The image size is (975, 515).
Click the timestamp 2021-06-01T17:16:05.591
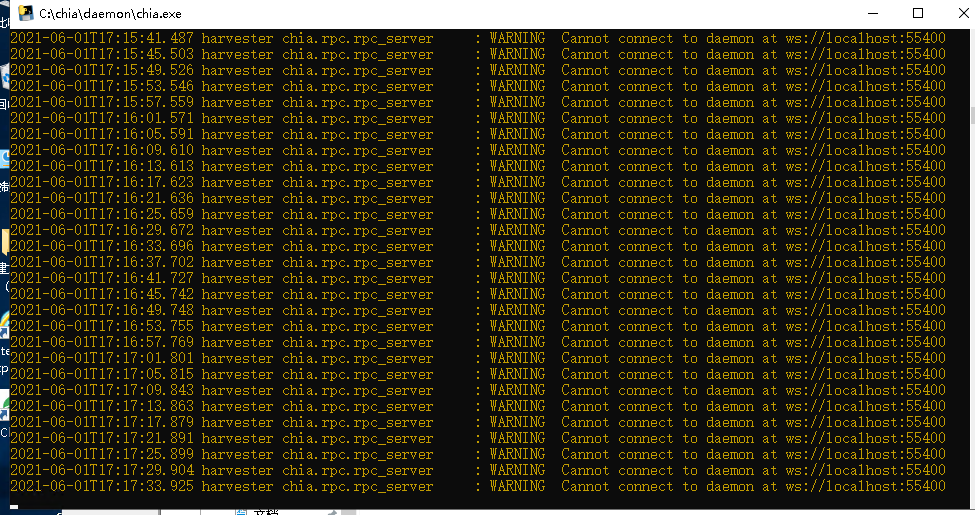102,134
